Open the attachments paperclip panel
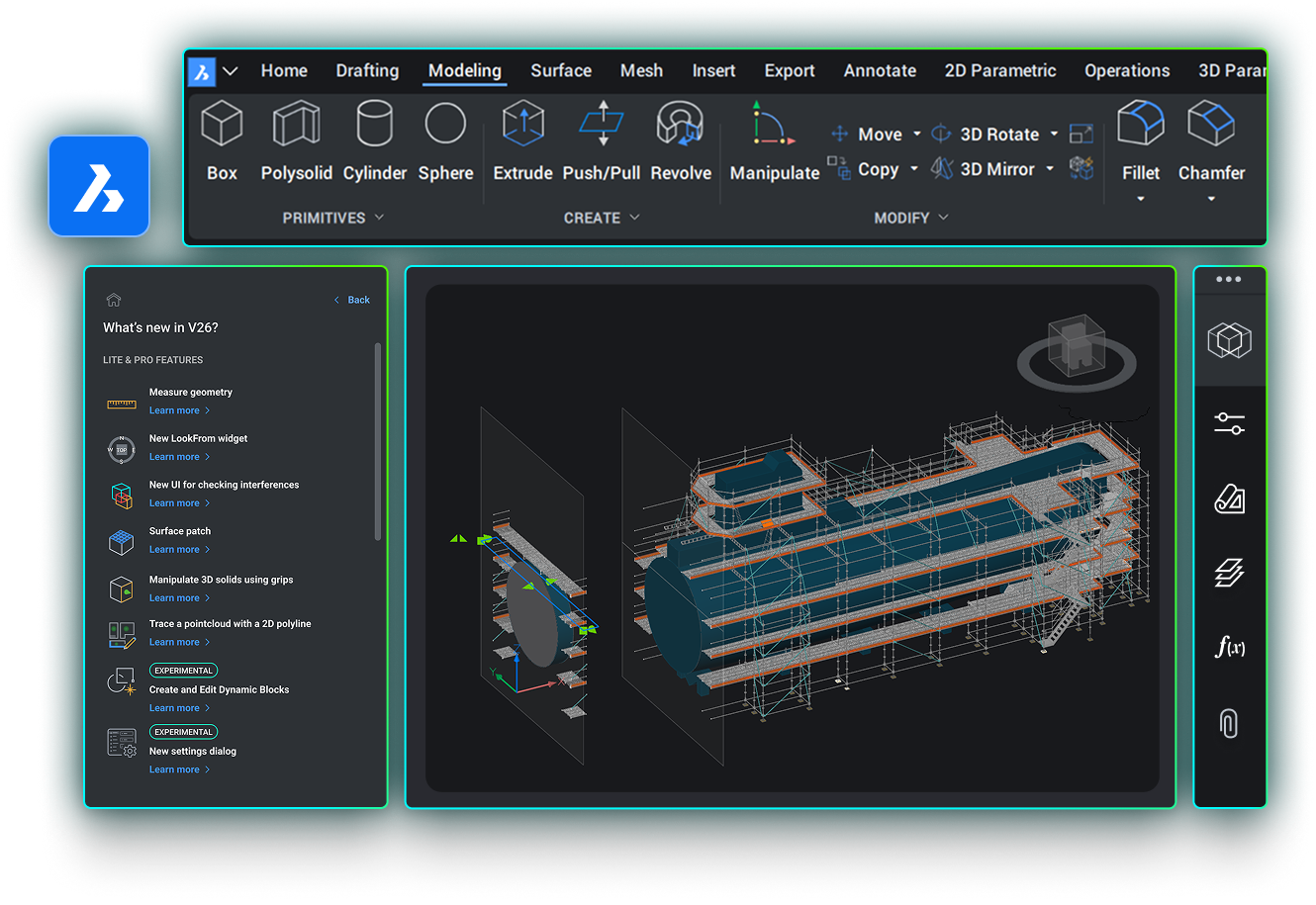Image resolution: width=1316 pixels, height=905 pixels. 1229,723
